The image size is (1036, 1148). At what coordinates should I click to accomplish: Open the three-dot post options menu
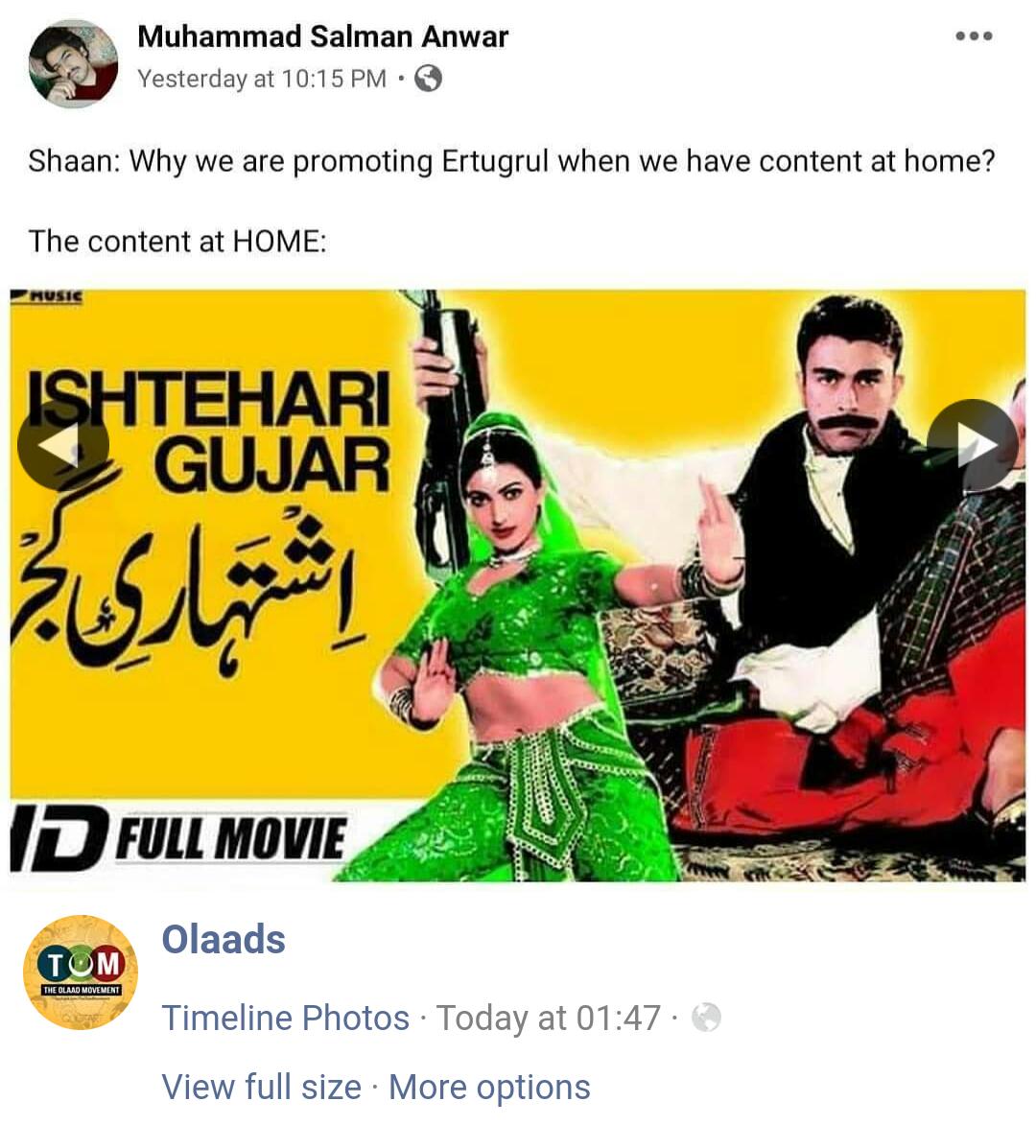[974, 35]
